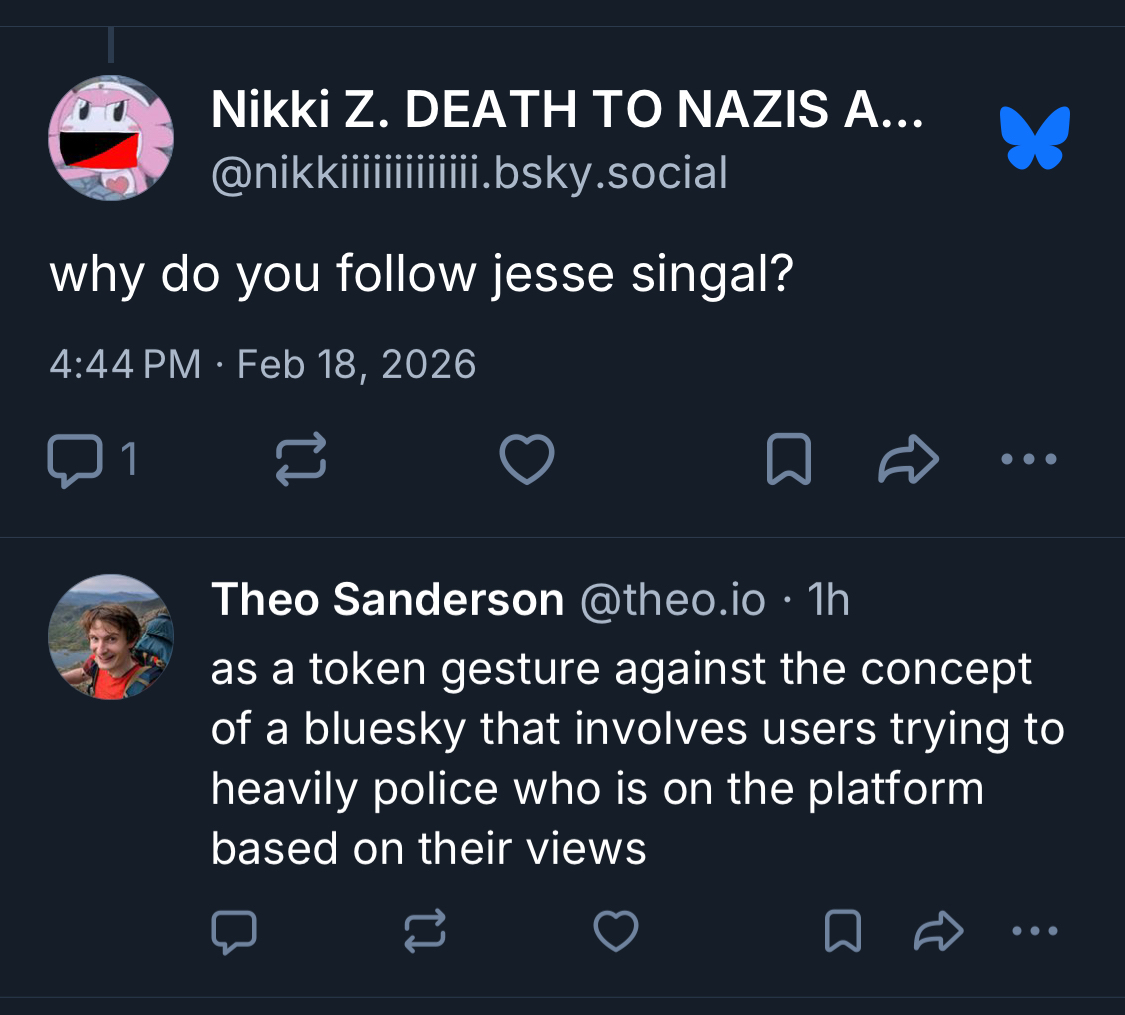1125x1015 pixels.
Task: Reply to Theo Sanderson's reply
Action: point(234,932)
